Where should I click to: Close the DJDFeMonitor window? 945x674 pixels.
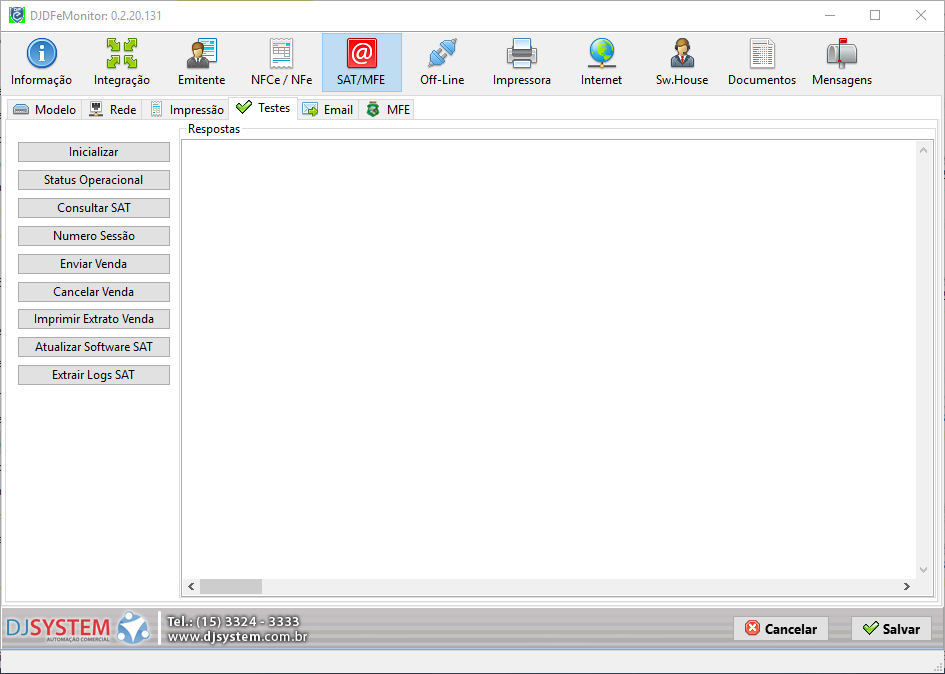921,16
